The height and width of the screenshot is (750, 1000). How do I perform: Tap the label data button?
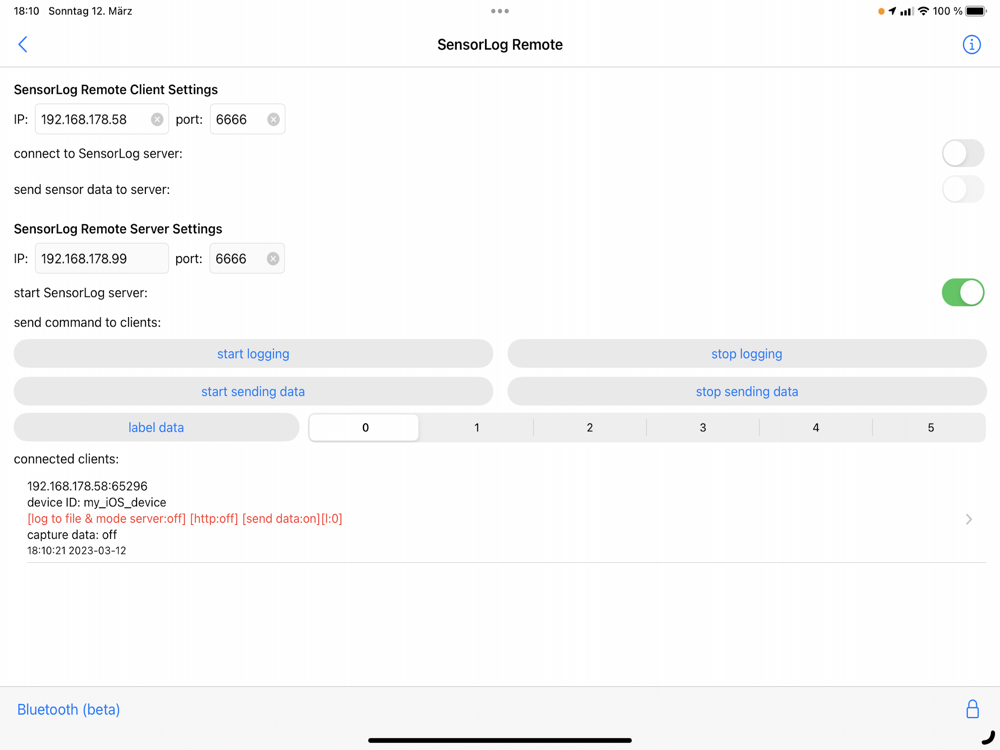click(x=156, y=427)
